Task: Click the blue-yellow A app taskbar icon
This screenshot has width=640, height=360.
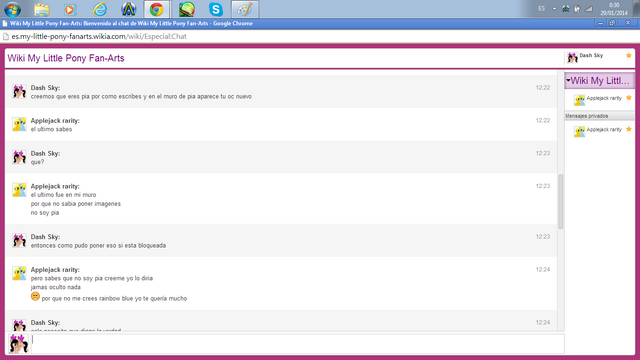Action: (x=129, y=9)
